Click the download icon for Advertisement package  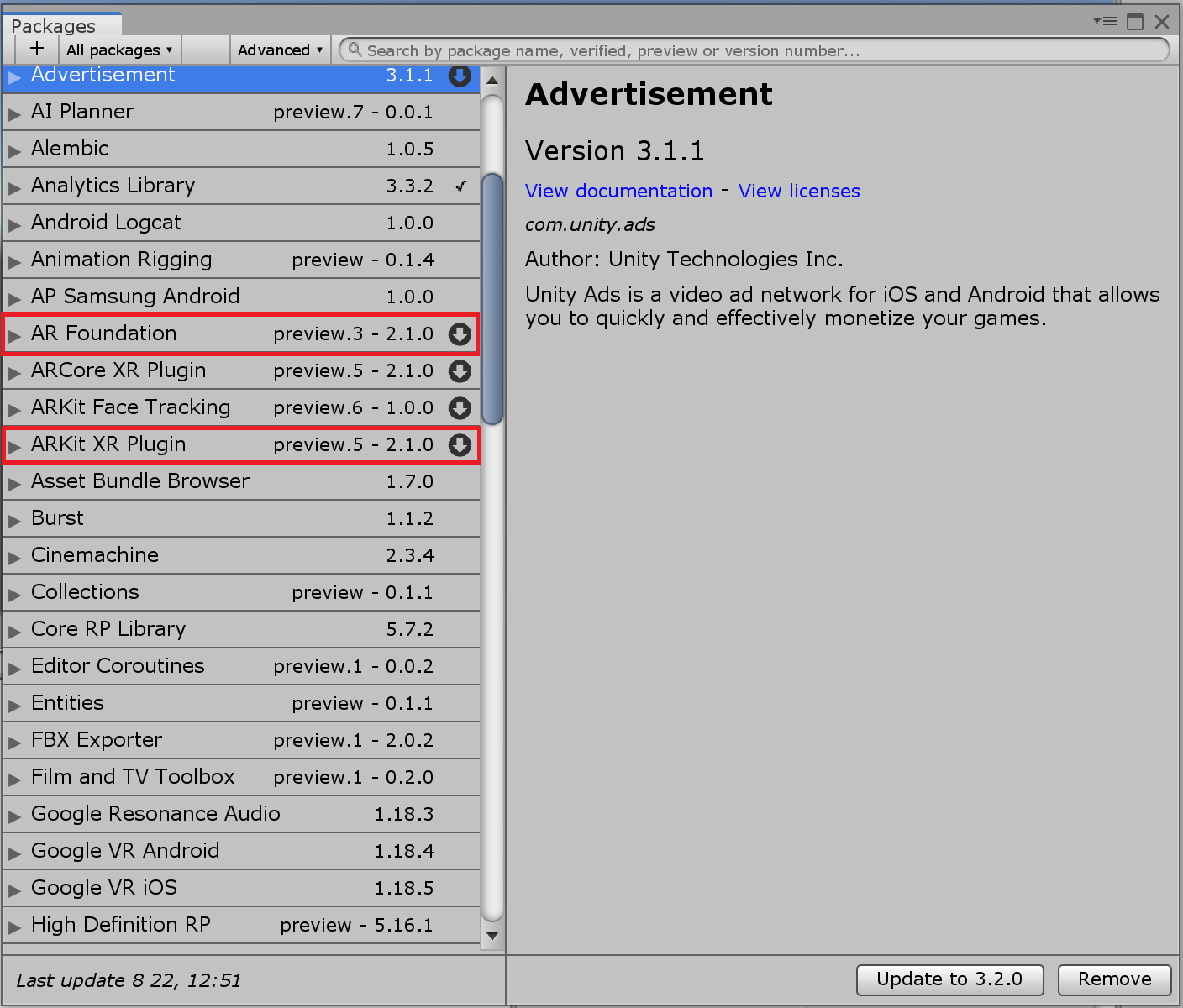point(460,76)
